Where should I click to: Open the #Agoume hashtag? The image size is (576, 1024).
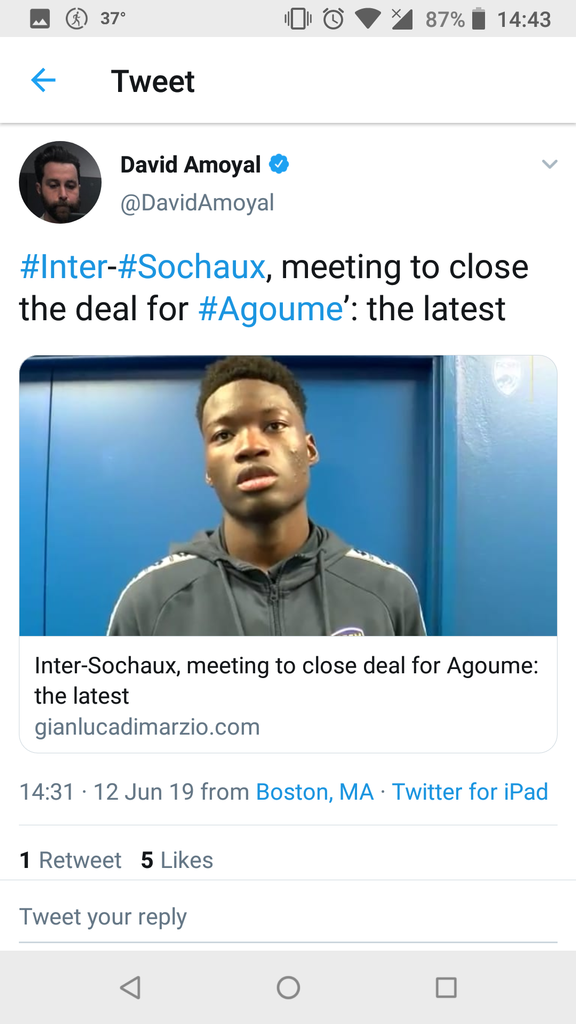pyautogui.click(x=270, y=308)
